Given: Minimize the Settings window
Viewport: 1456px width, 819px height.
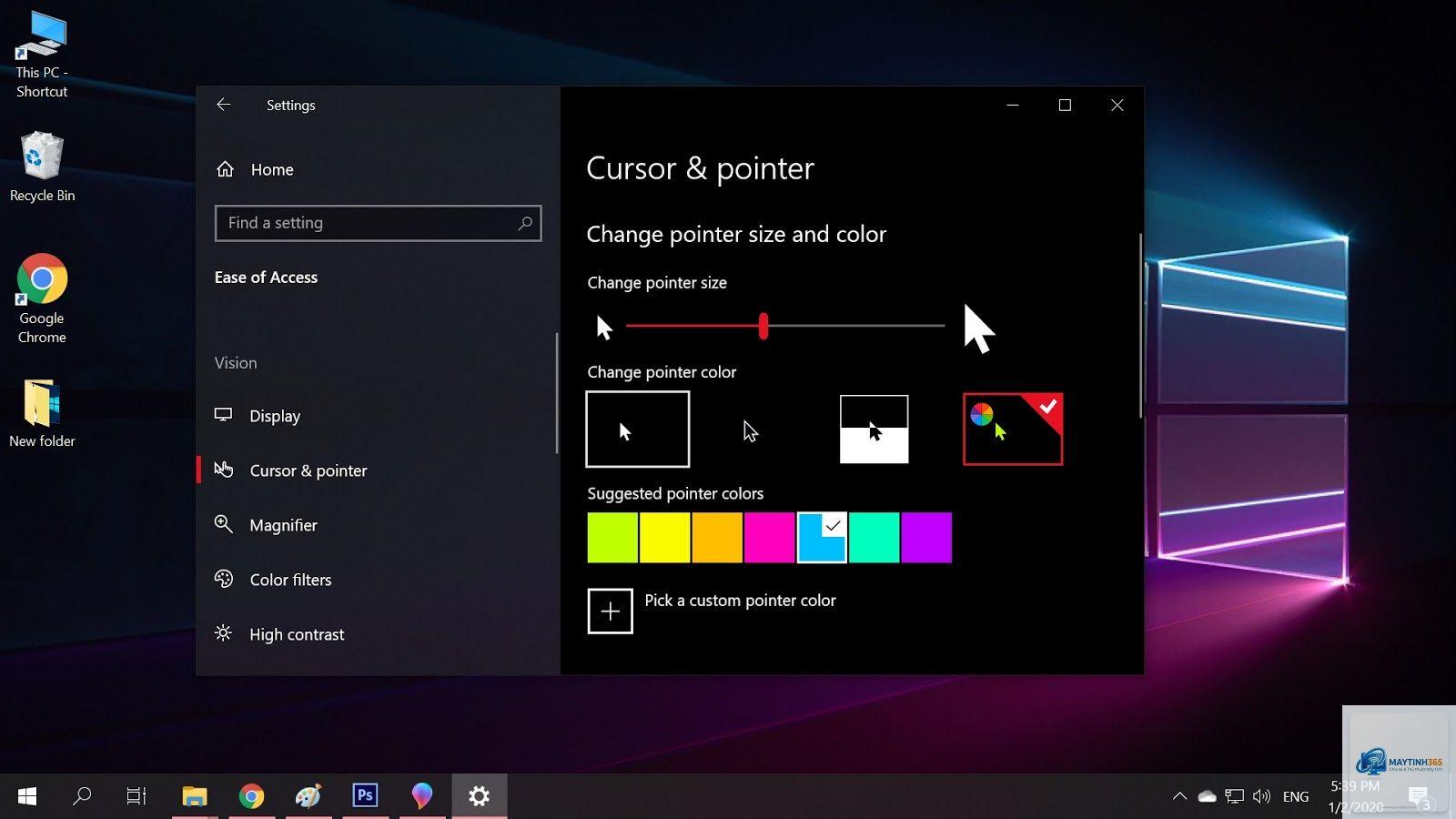Looking at the screenshot, I should (1012, 105).
